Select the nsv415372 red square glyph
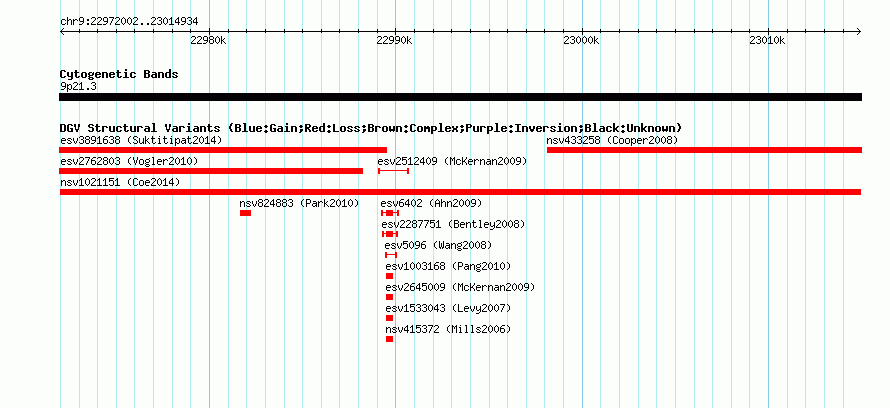 coord(389,339)
